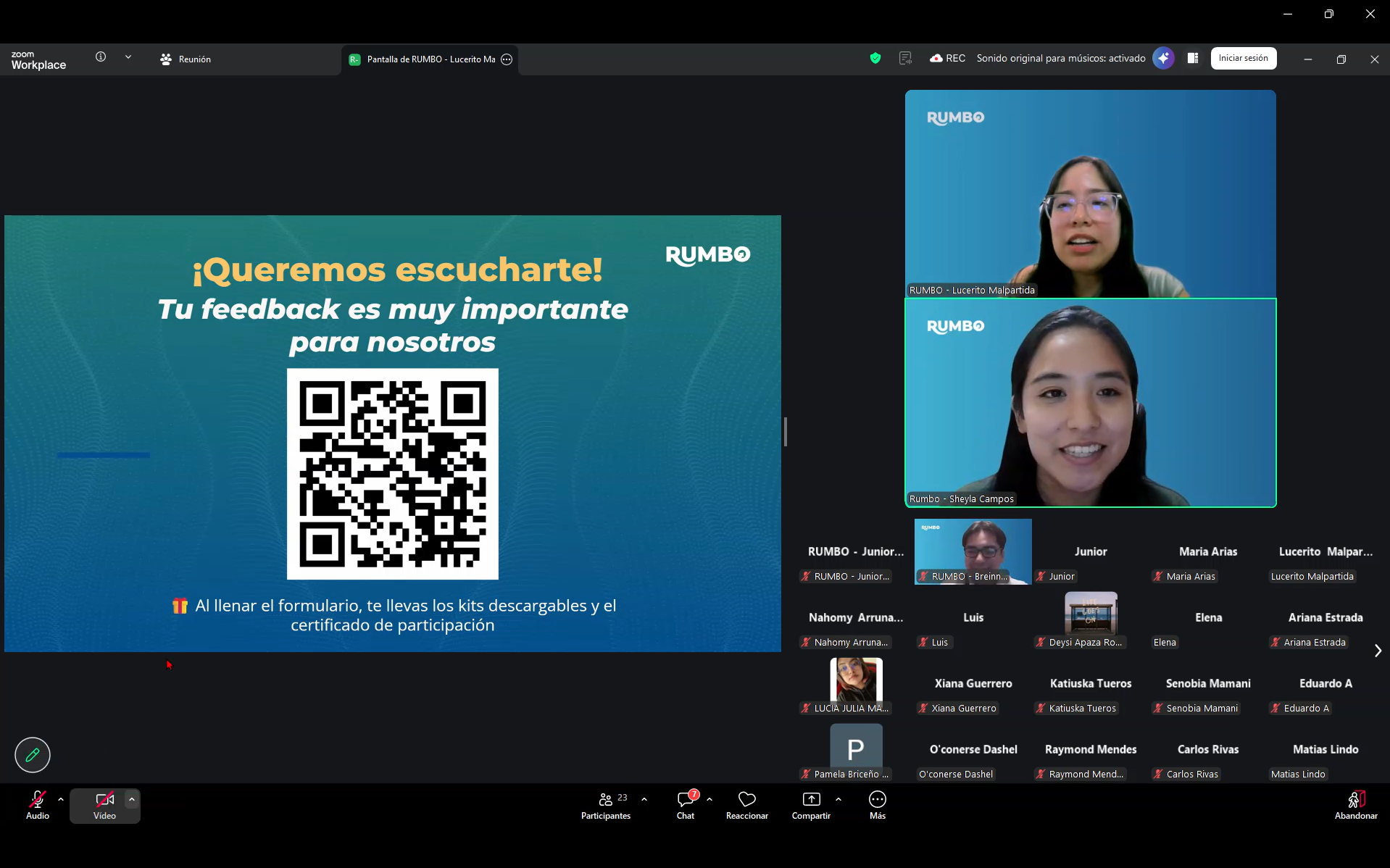Open Más more options menu
The height and width of the screenshot is (868, 1390).
(x=878, y=806)
